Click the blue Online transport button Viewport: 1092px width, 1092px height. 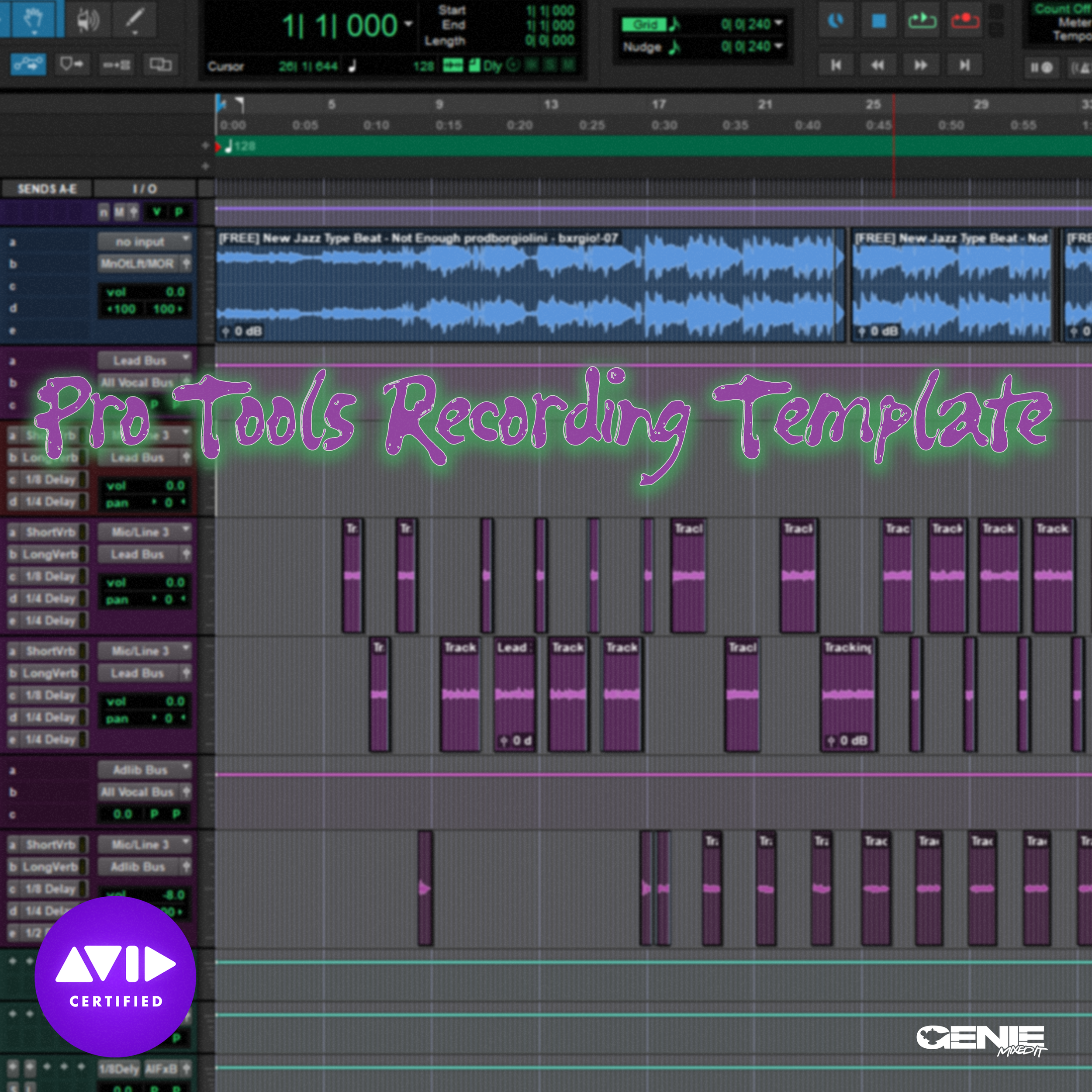pos(836,21)
